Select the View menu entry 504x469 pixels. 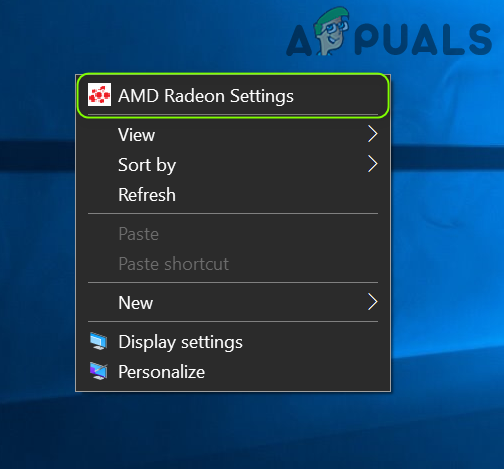click(x=233, y=135)
